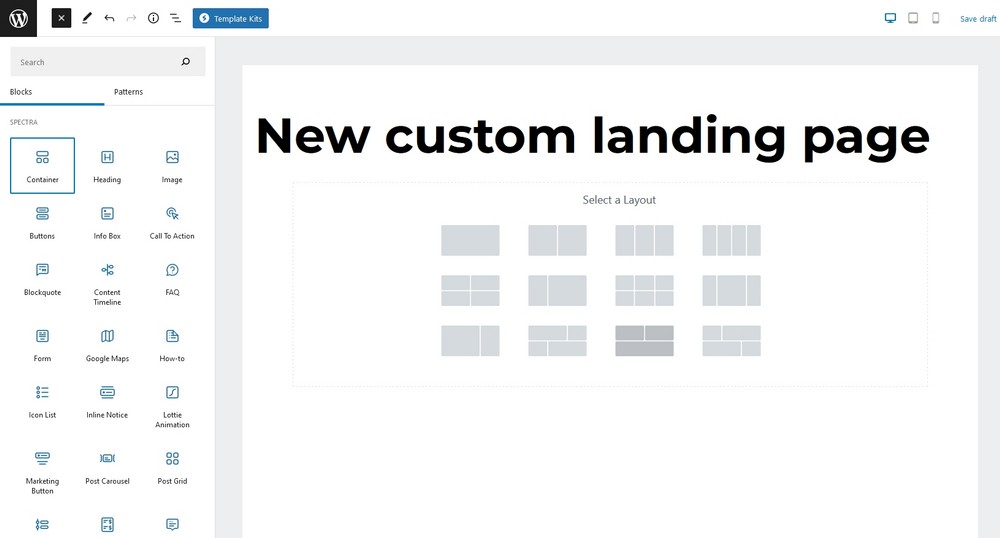This screenshot has width=1000, height=538.
Task: Insert the Container block
Action: [x=42, y=166]
